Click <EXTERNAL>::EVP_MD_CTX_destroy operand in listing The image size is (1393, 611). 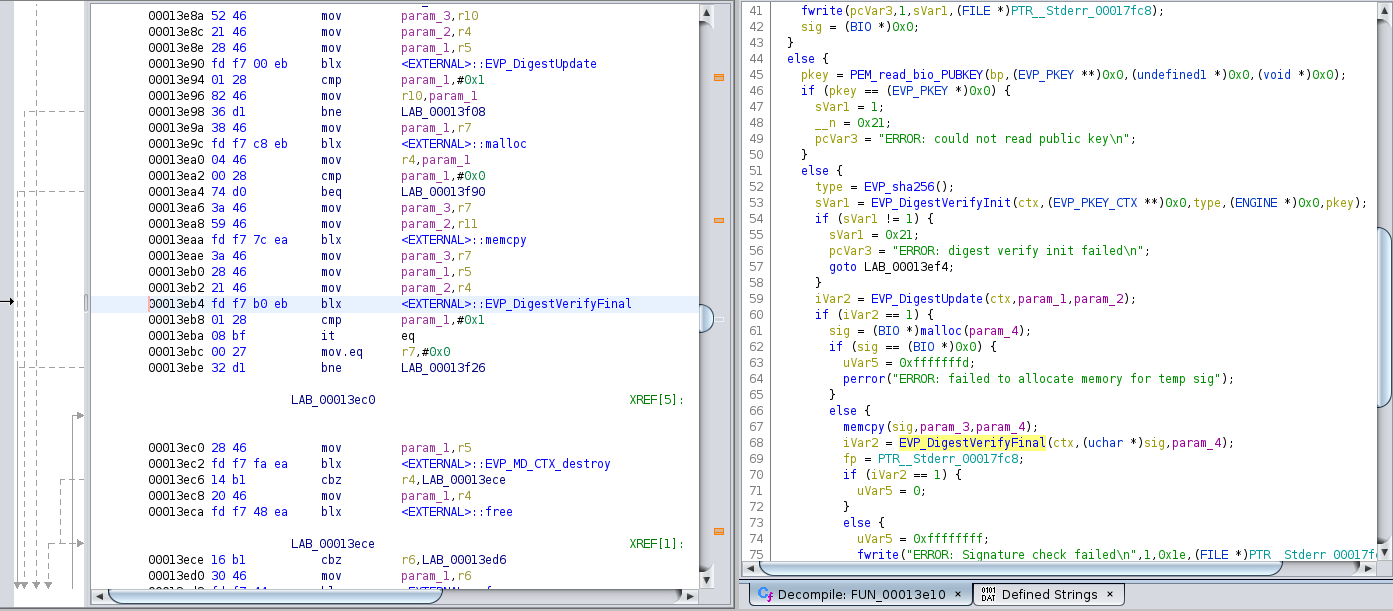tap(506, 464)
